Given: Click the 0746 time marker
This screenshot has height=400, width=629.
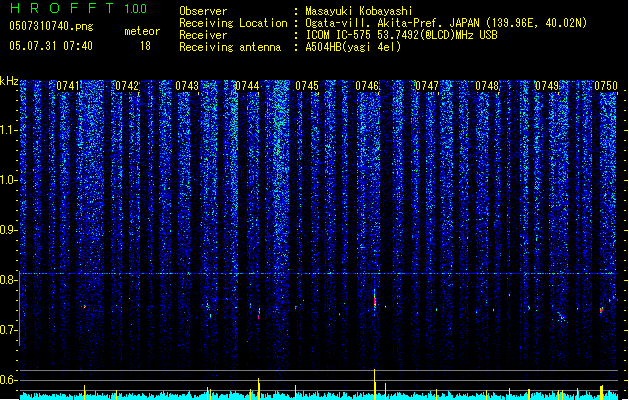Looking at the screenshot, I should click(x=367, y=86).
